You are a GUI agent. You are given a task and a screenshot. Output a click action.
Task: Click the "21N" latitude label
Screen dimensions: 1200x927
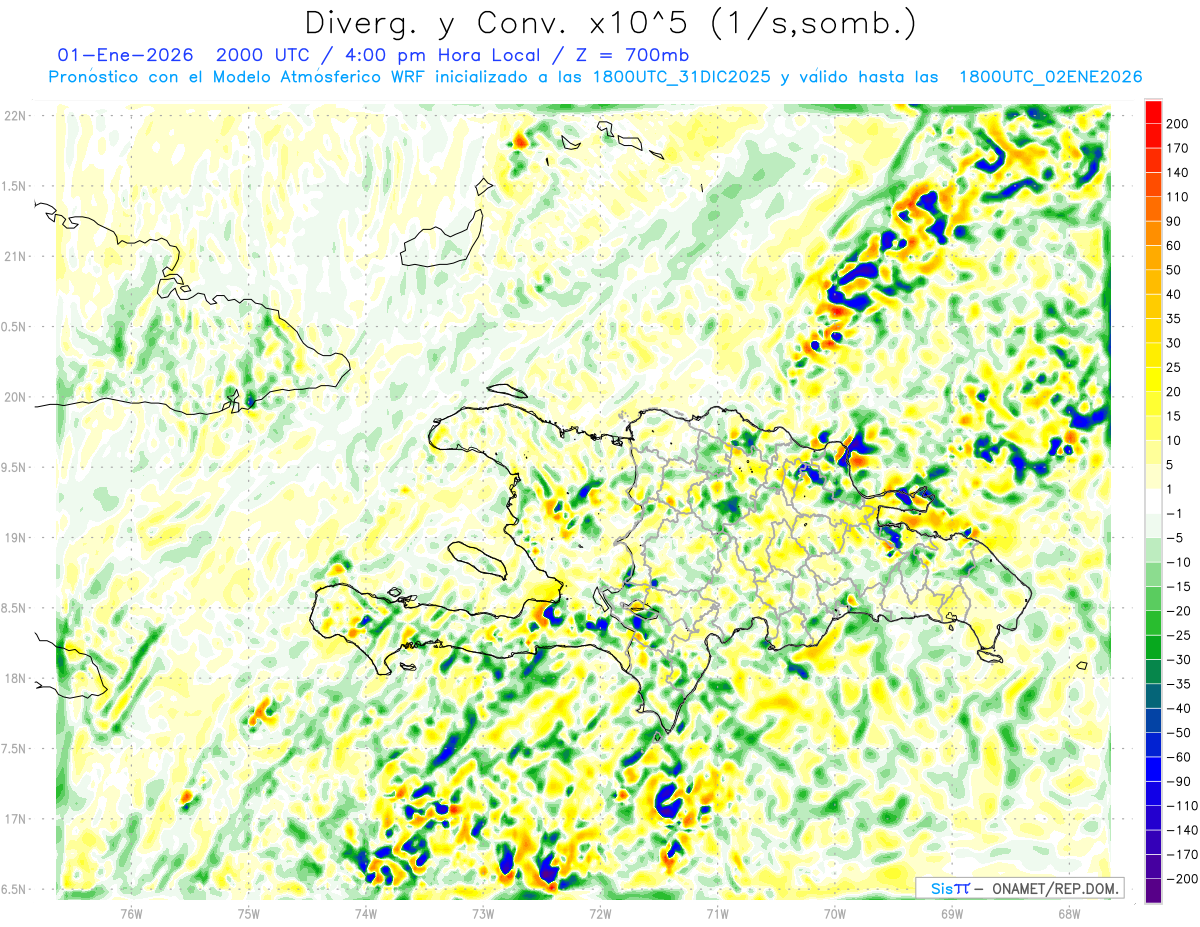tap(14, 257)
